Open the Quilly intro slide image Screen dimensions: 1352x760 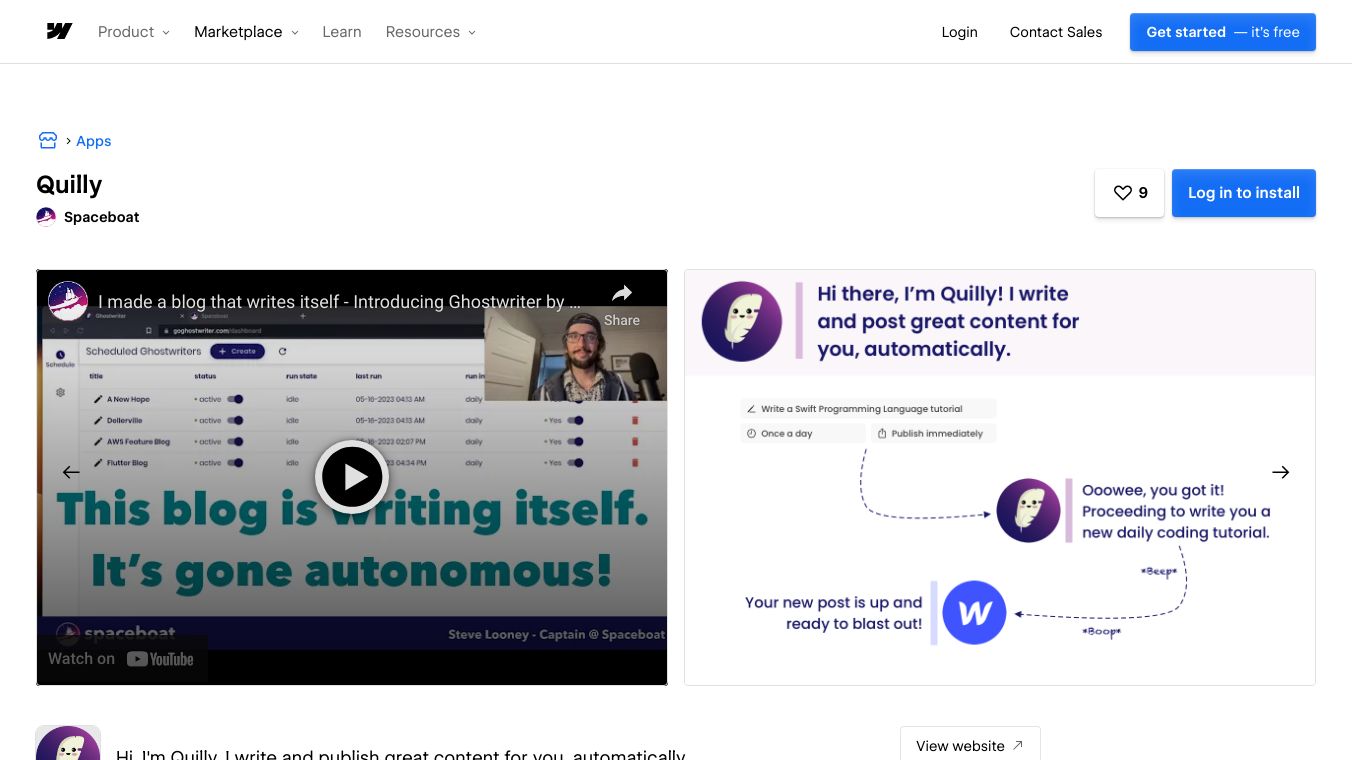(1000, 477)
